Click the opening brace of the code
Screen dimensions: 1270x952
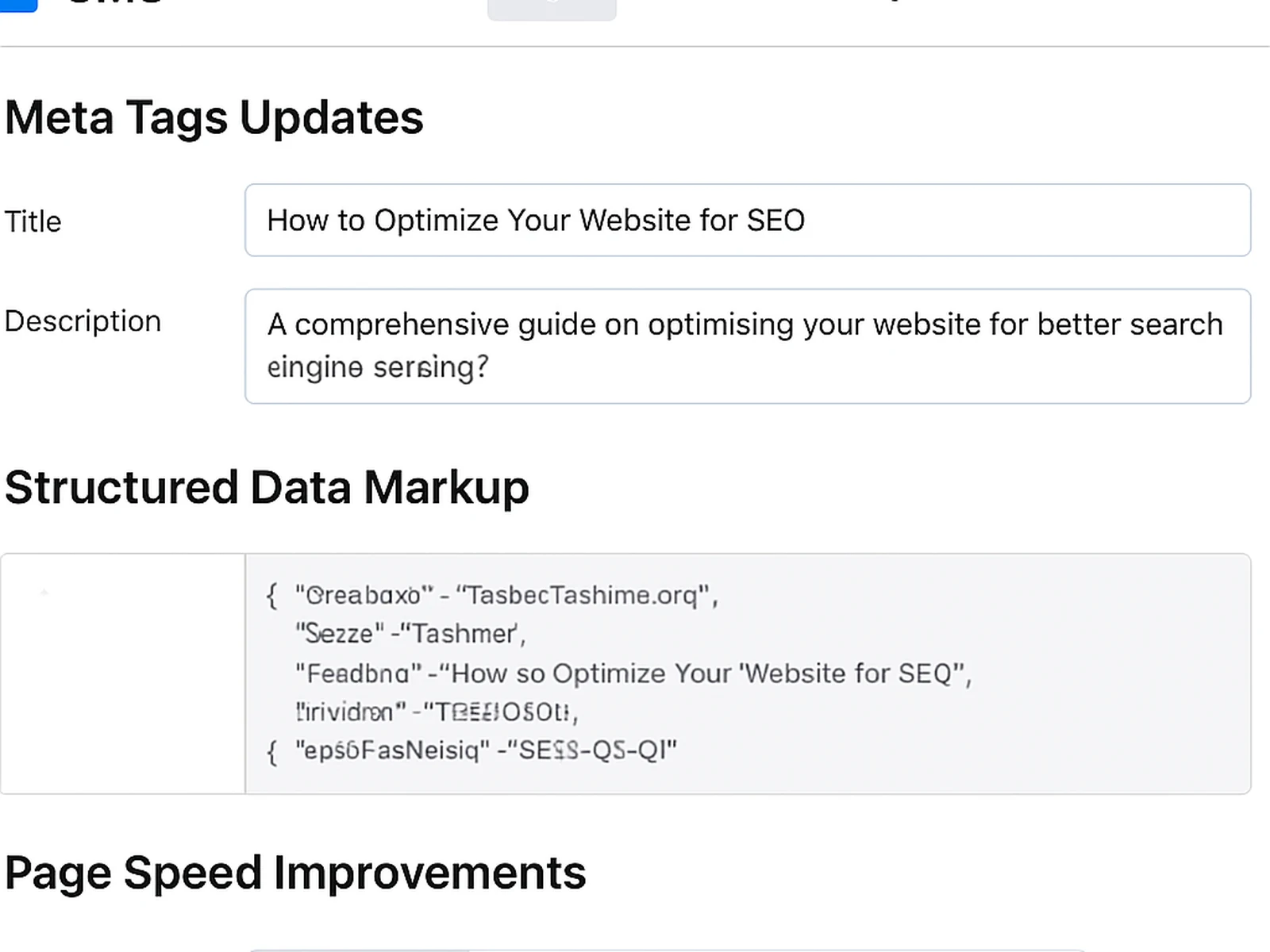click(x=272, y=595)
